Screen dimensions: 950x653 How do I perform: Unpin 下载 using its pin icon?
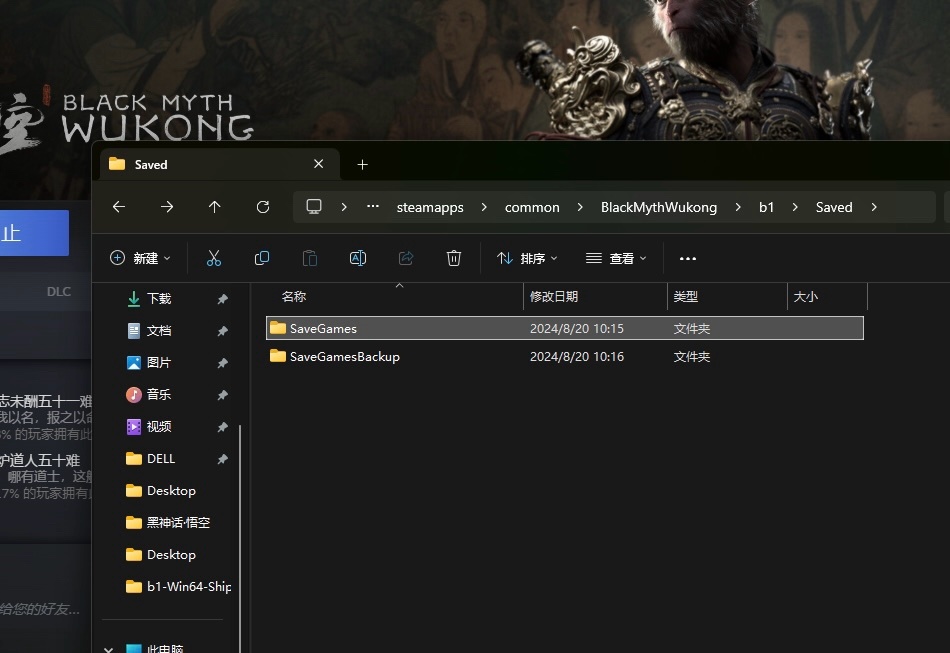[222, 299]
